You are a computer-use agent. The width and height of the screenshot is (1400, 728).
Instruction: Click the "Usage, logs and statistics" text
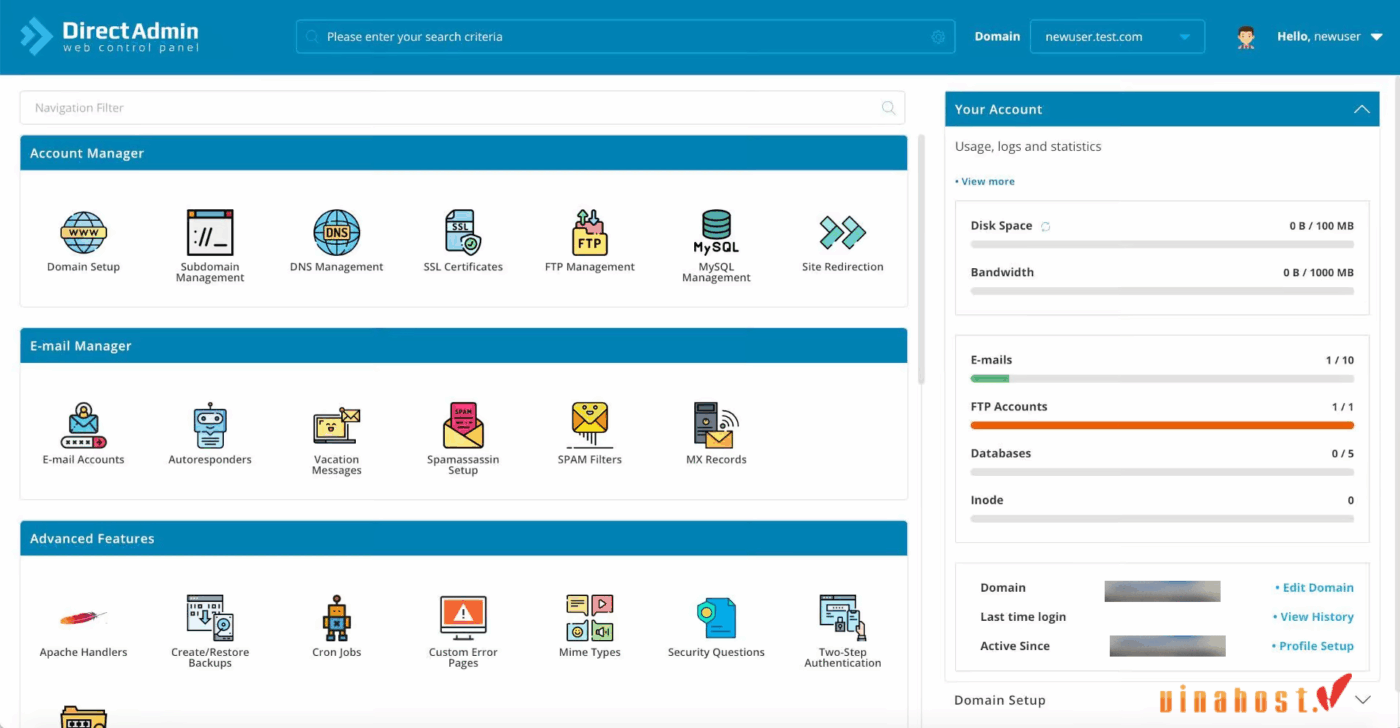(x=1028, y=146)
